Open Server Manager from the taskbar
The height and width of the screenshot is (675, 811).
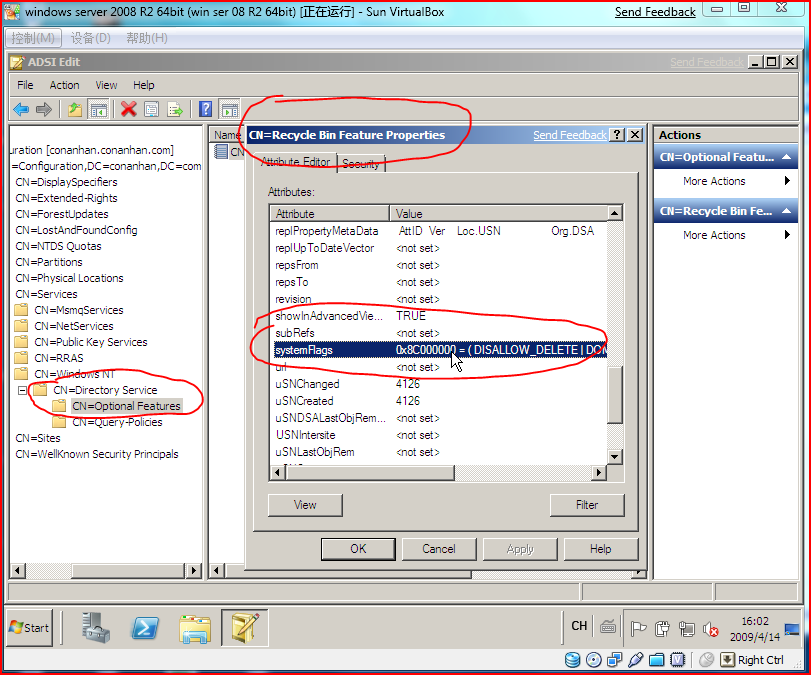(x=95, y=628)
